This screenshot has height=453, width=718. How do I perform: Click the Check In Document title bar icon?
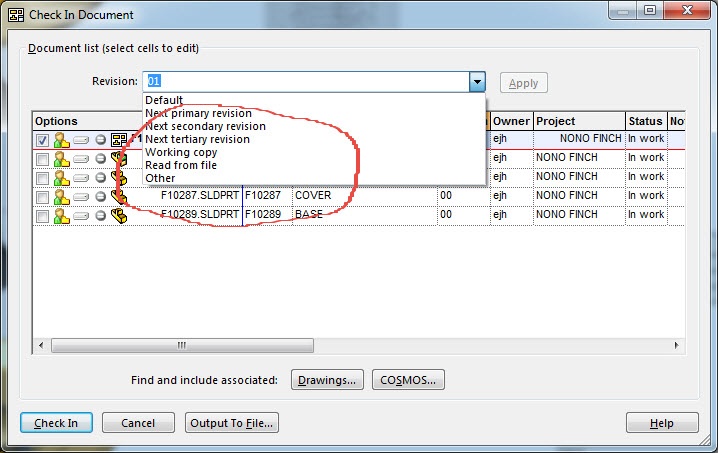(x=16, y=15)
